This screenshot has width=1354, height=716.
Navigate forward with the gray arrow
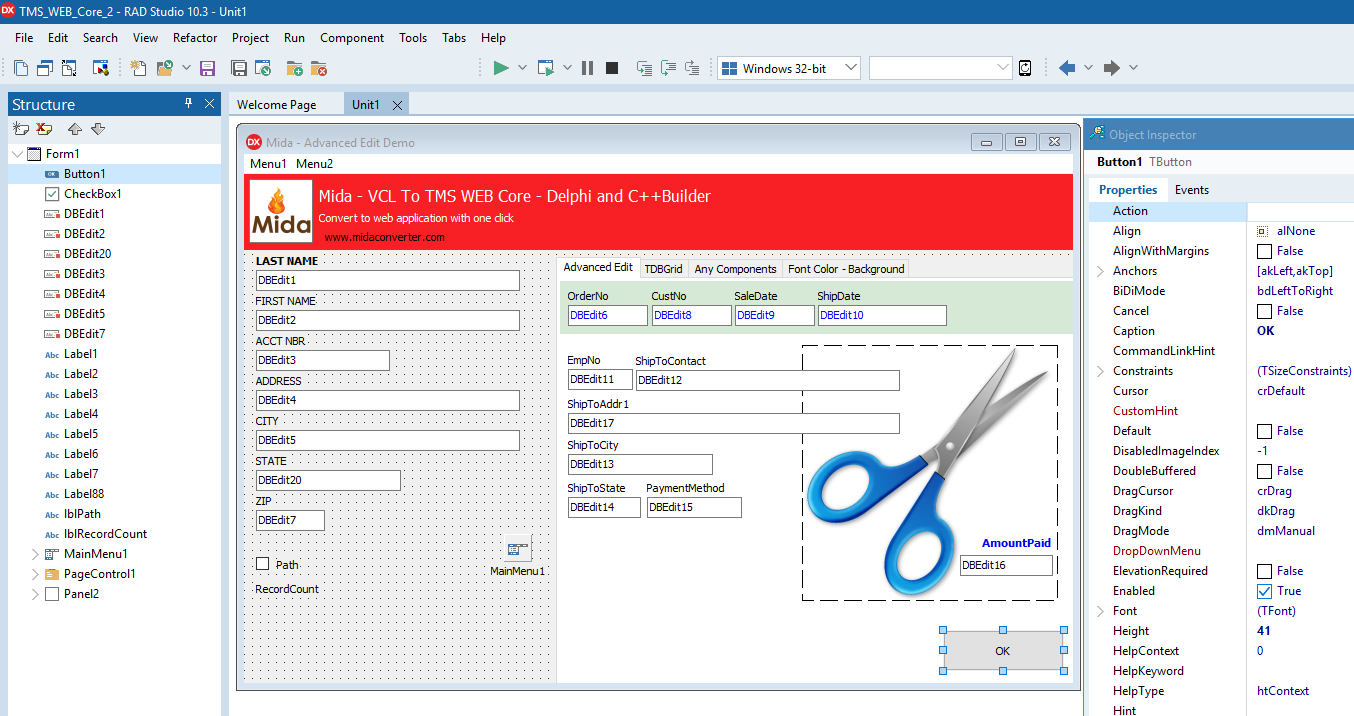click(1112, 68)
